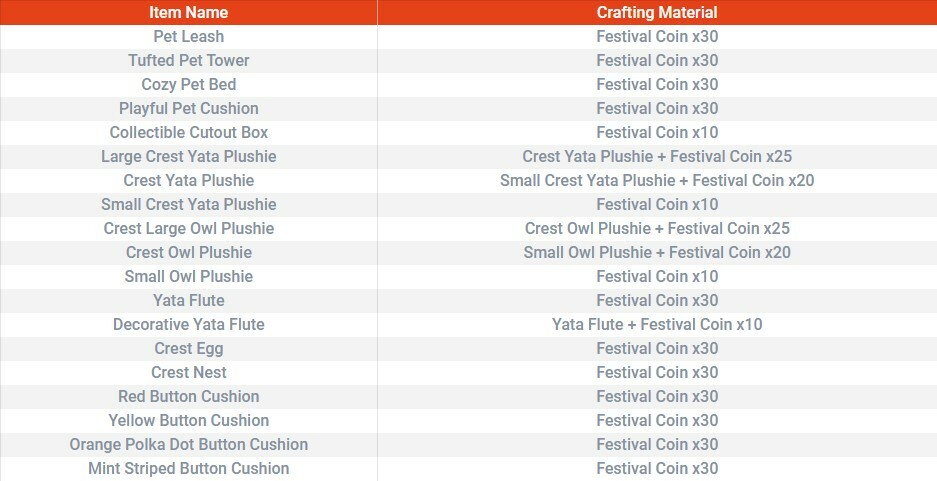Screen dimensions: 937x481
Task: Click the Decorative Yata Flute cell
Action: (188, 324)
